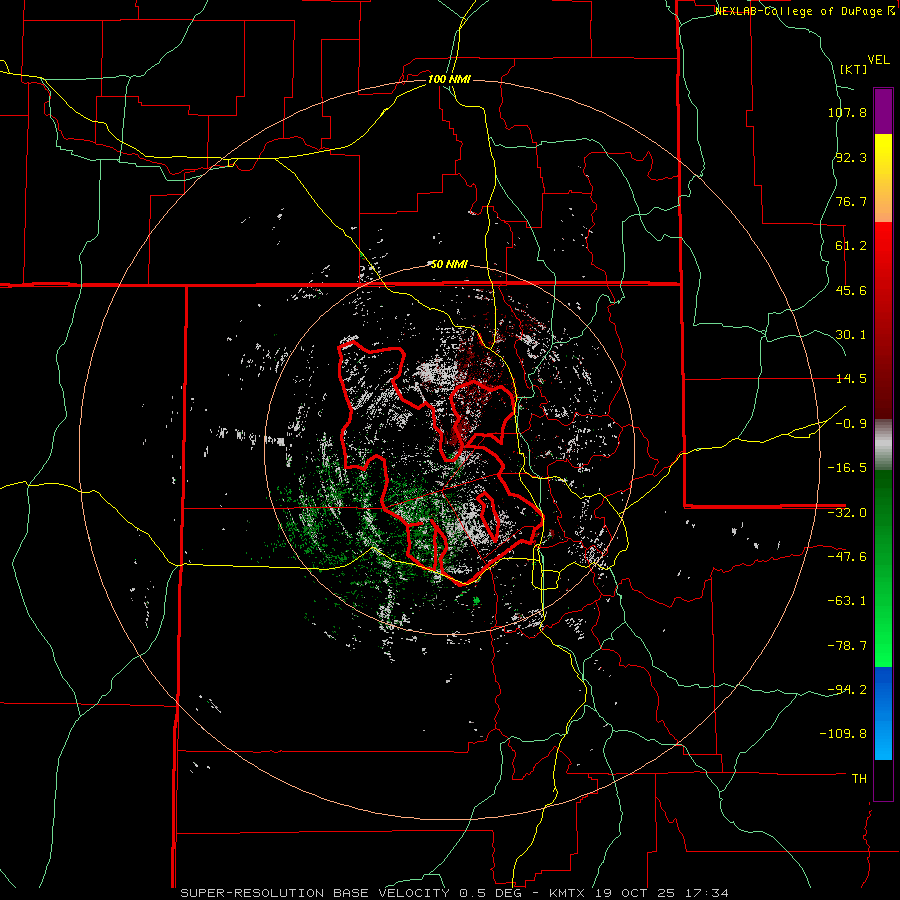Click the "92.3" scale value

(x=851, y=157)
